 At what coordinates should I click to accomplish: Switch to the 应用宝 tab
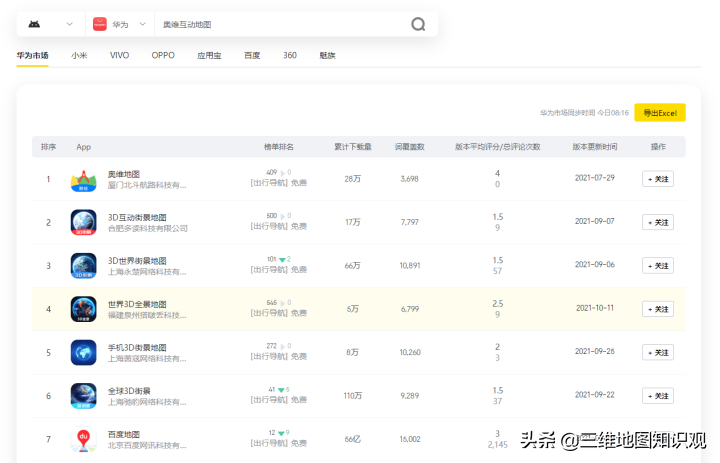pyautogui.click(x=209, y=56)
